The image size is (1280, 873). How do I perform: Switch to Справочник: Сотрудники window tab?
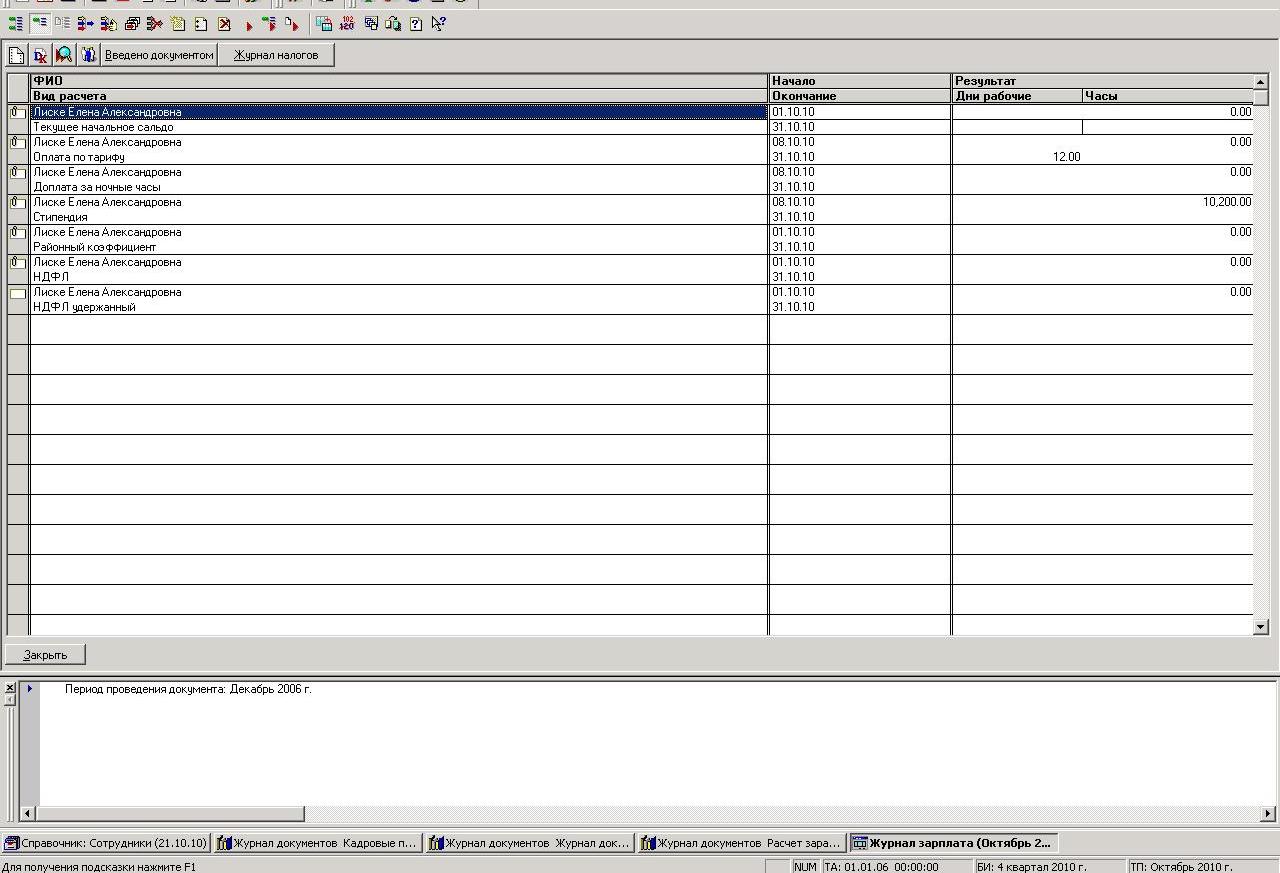106,843
